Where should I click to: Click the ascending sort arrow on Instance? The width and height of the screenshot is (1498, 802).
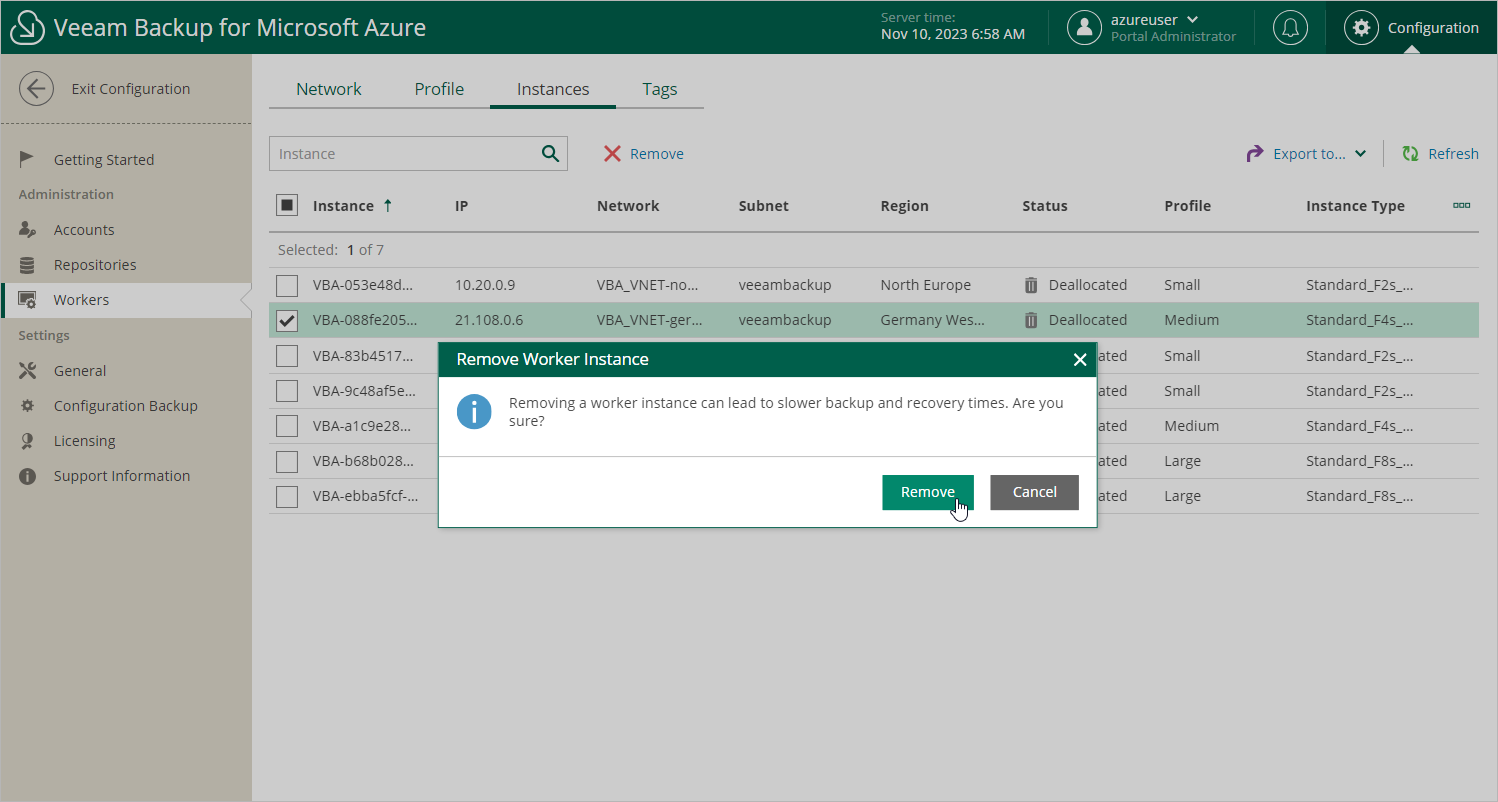[x=388, y=205]
